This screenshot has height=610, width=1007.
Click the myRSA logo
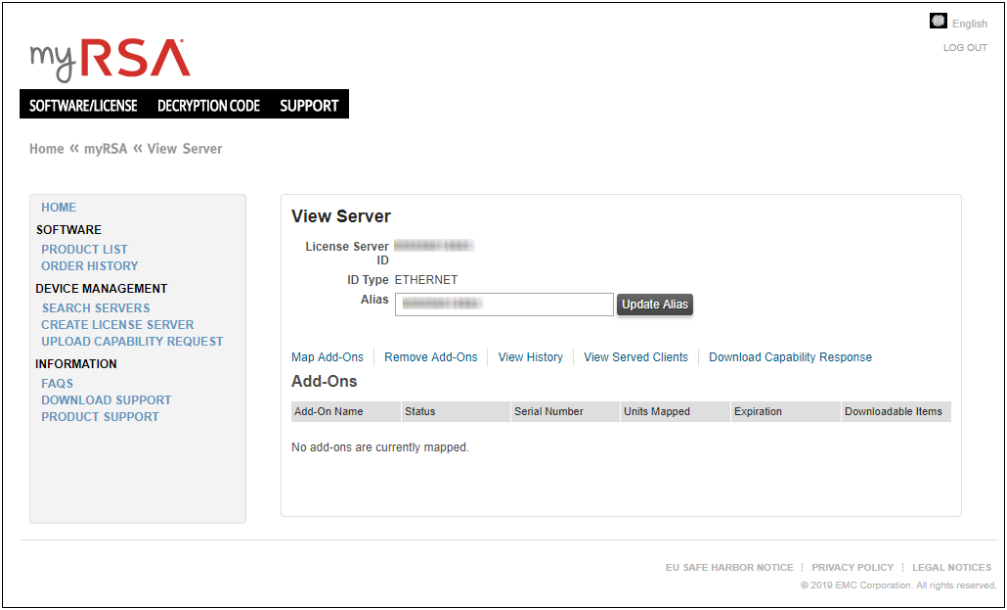pos(109,60)
